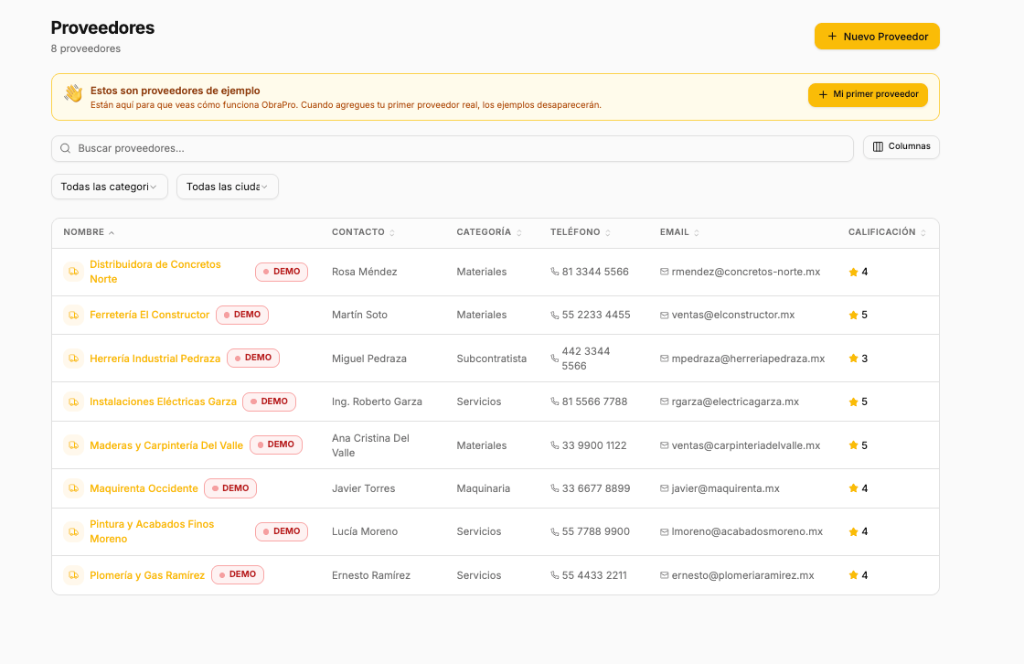The height and width of the screenshot is (664, 1024).
Task: Open the Ferretería El Constructor supplier link
Action: coord(150,315)
